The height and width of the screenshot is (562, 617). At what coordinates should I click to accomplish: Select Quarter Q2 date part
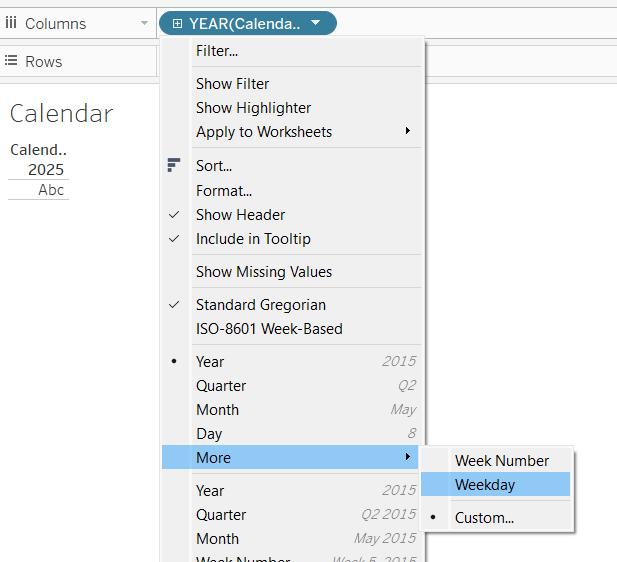221,386
